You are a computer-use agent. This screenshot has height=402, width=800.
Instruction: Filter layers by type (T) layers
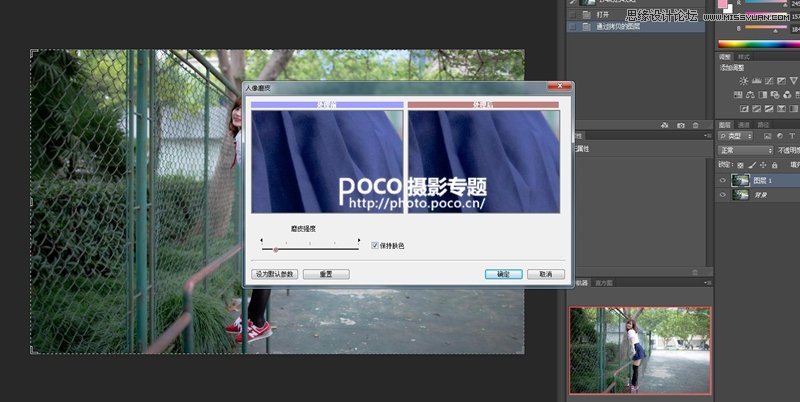tap(792, 136)
